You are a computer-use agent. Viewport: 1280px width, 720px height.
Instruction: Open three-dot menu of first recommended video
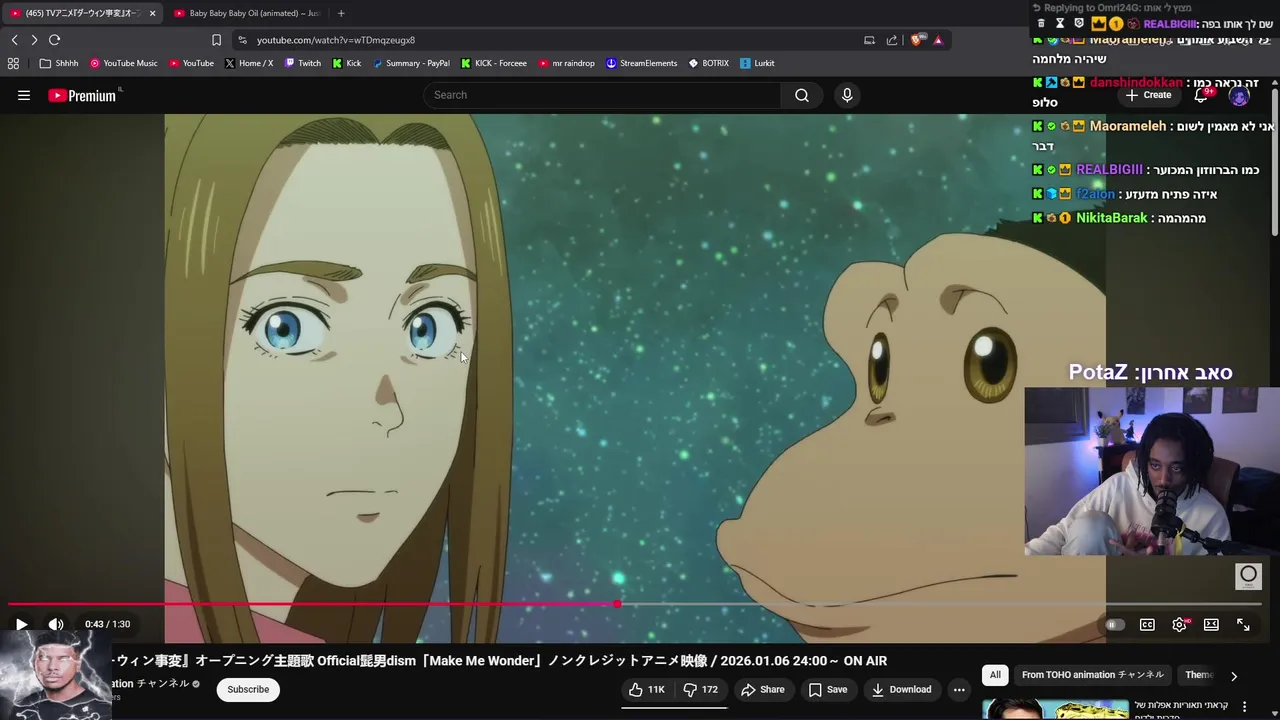coord(1245,707)
